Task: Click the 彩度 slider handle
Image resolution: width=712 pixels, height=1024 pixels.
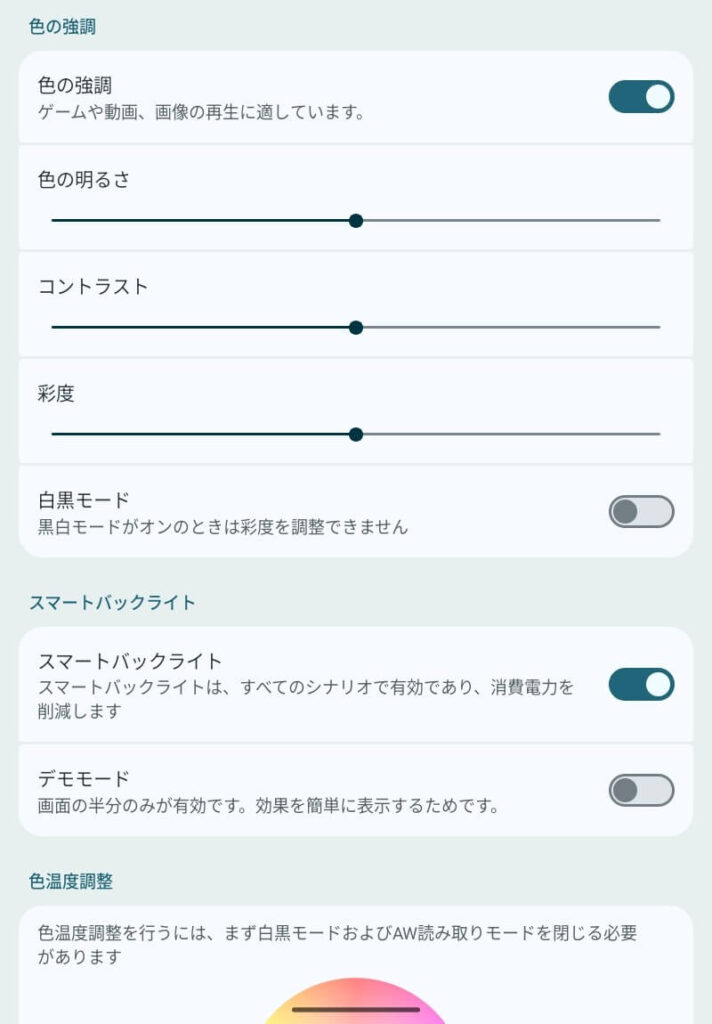Action: pyautogui.click(x=356, y=434)
